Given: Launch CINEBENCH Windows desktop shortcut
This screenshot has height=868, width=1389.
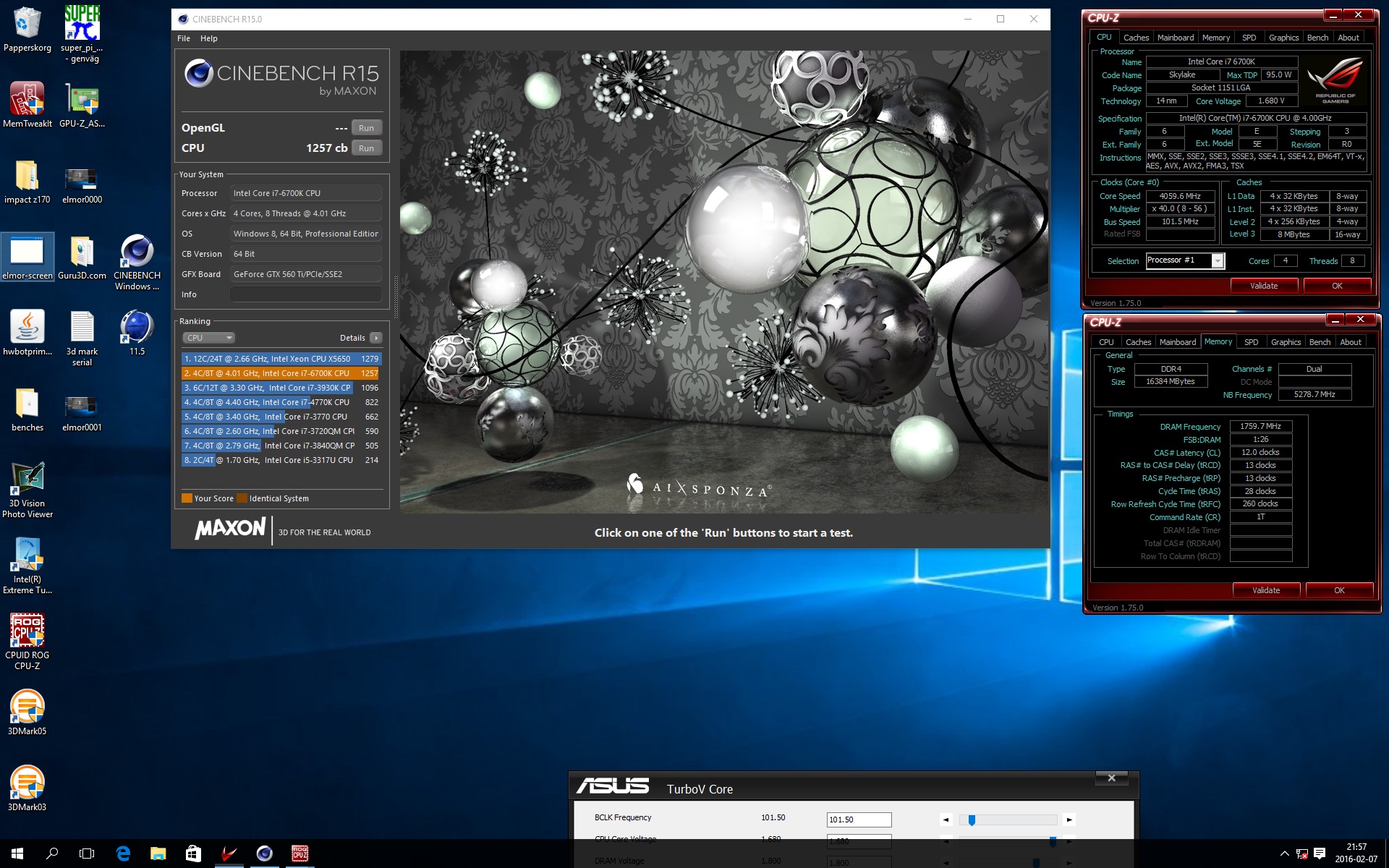Looking at the screenshot, I should point(137,262).
